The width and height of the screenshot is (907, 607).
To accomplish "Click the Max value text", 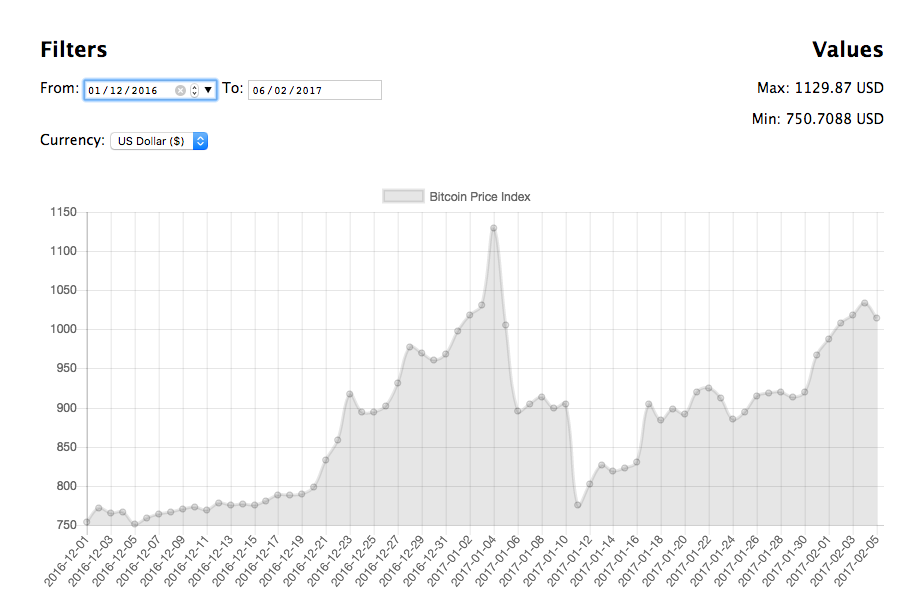I will [820, 88].
